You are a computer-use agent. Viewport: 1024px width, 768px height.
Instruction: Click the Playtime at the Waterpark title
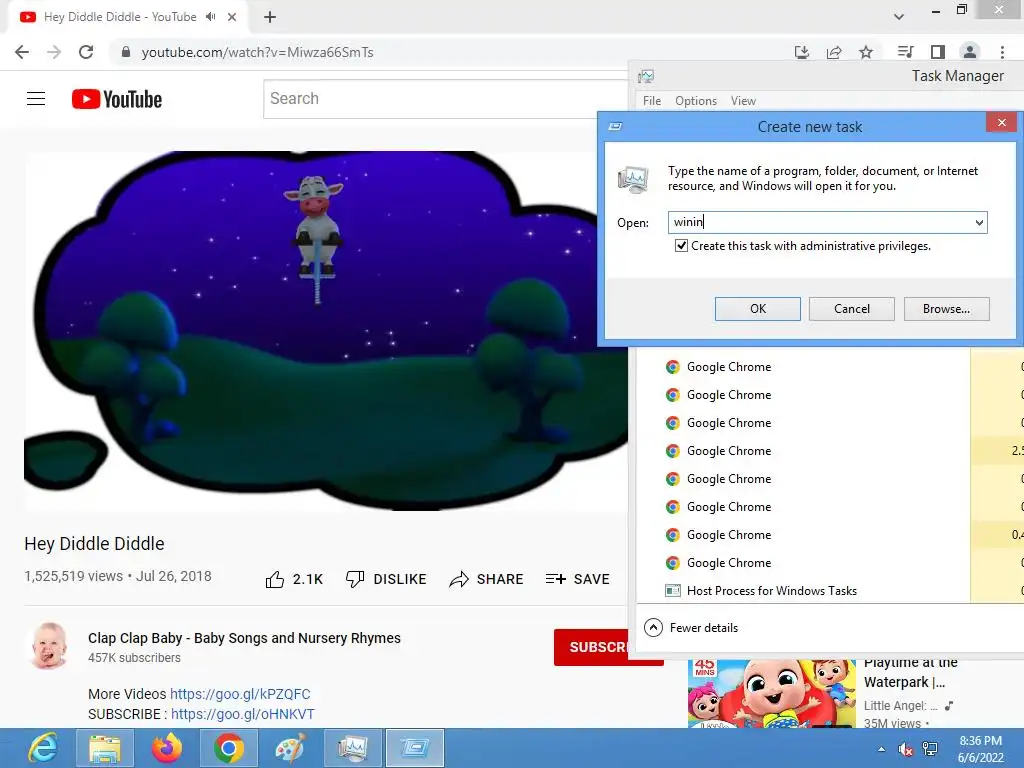click(x=910, y=672)
